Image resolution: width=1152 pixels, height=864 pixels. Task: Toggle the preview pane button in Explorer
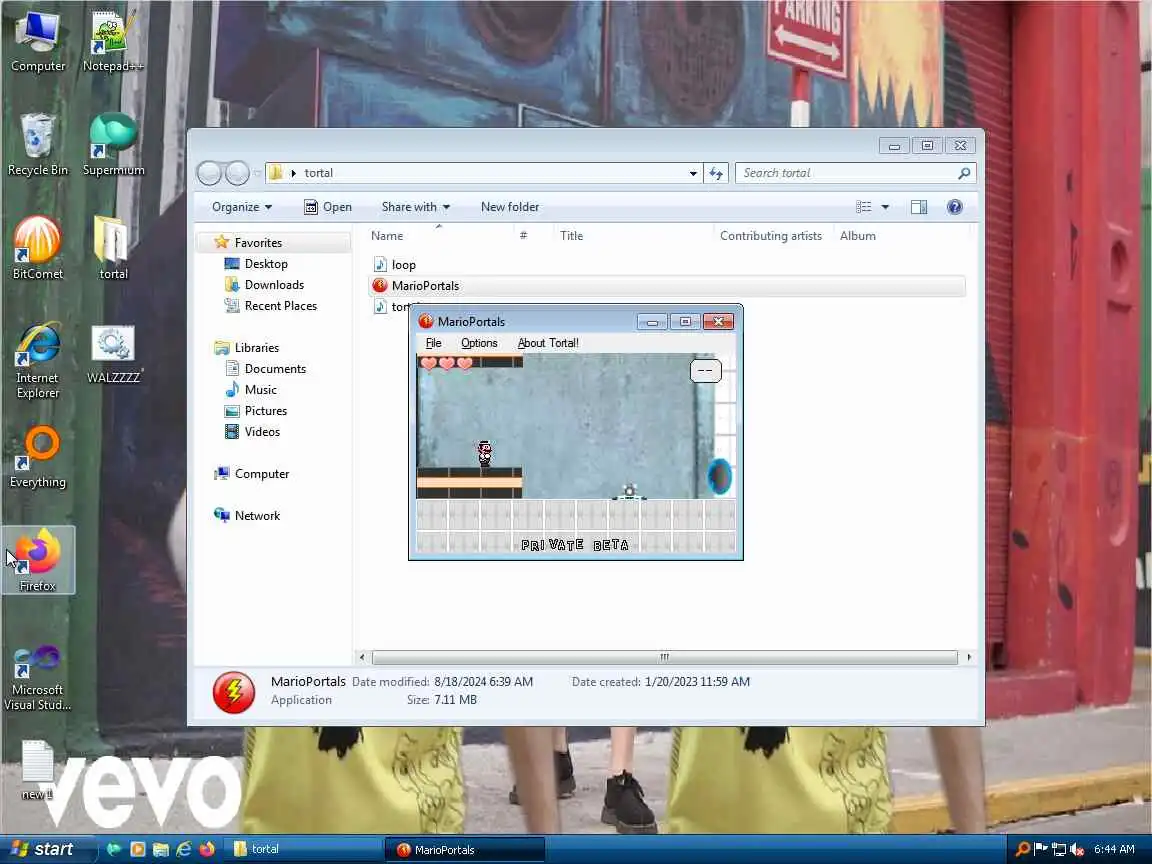pyautogui.click(x=918, y=207)
